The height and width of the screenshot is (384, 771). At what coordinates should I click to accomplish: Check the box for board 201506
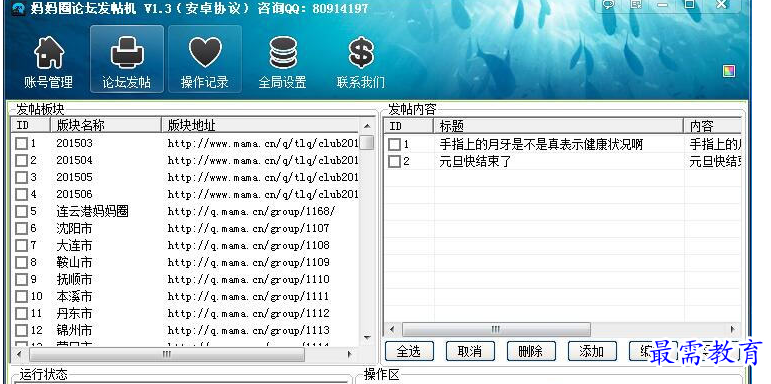[21, 195]
